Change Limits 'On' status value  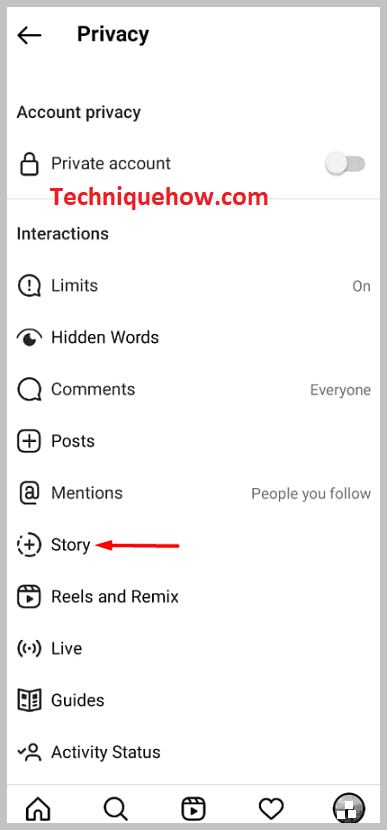362,286
